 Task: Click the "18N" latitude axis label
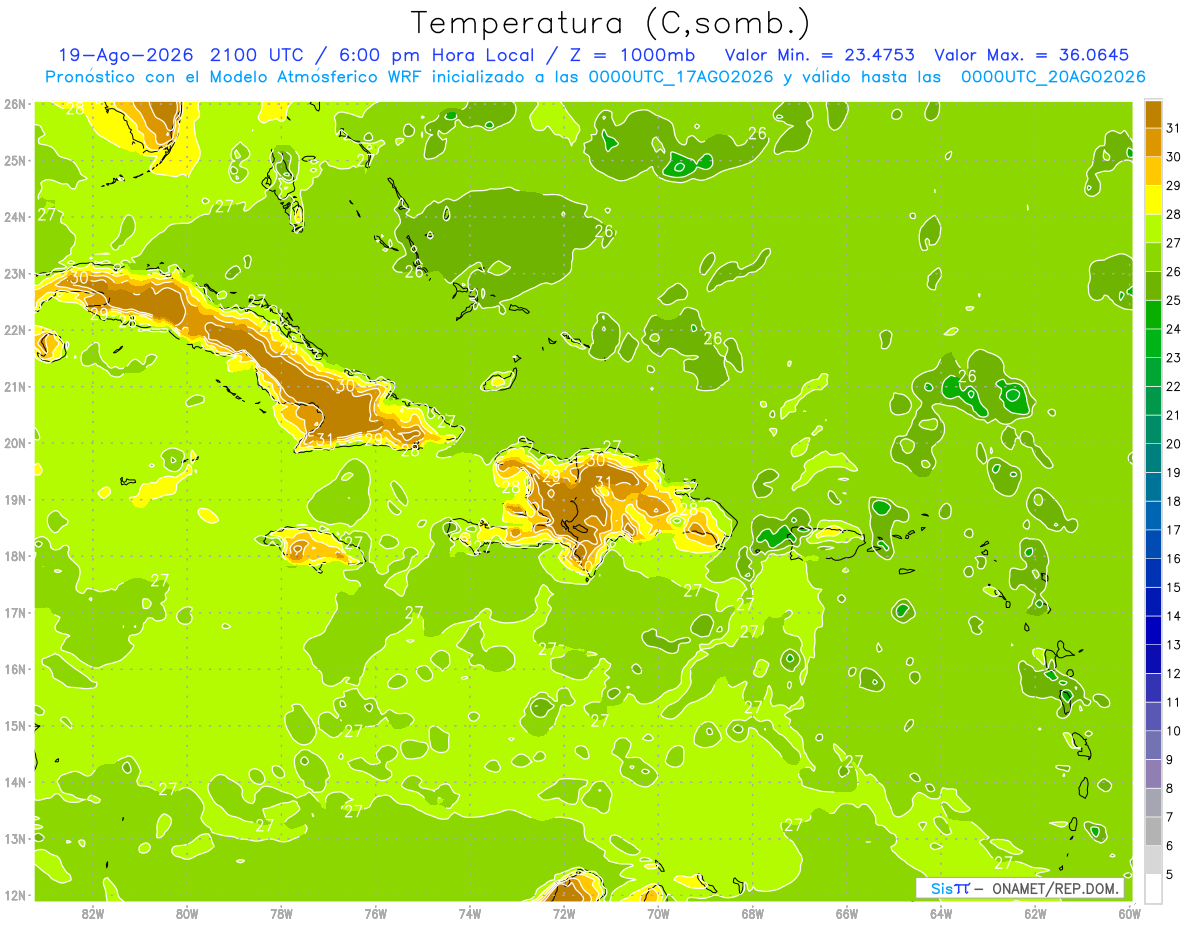pyautogui.click(x=15, y=555)
